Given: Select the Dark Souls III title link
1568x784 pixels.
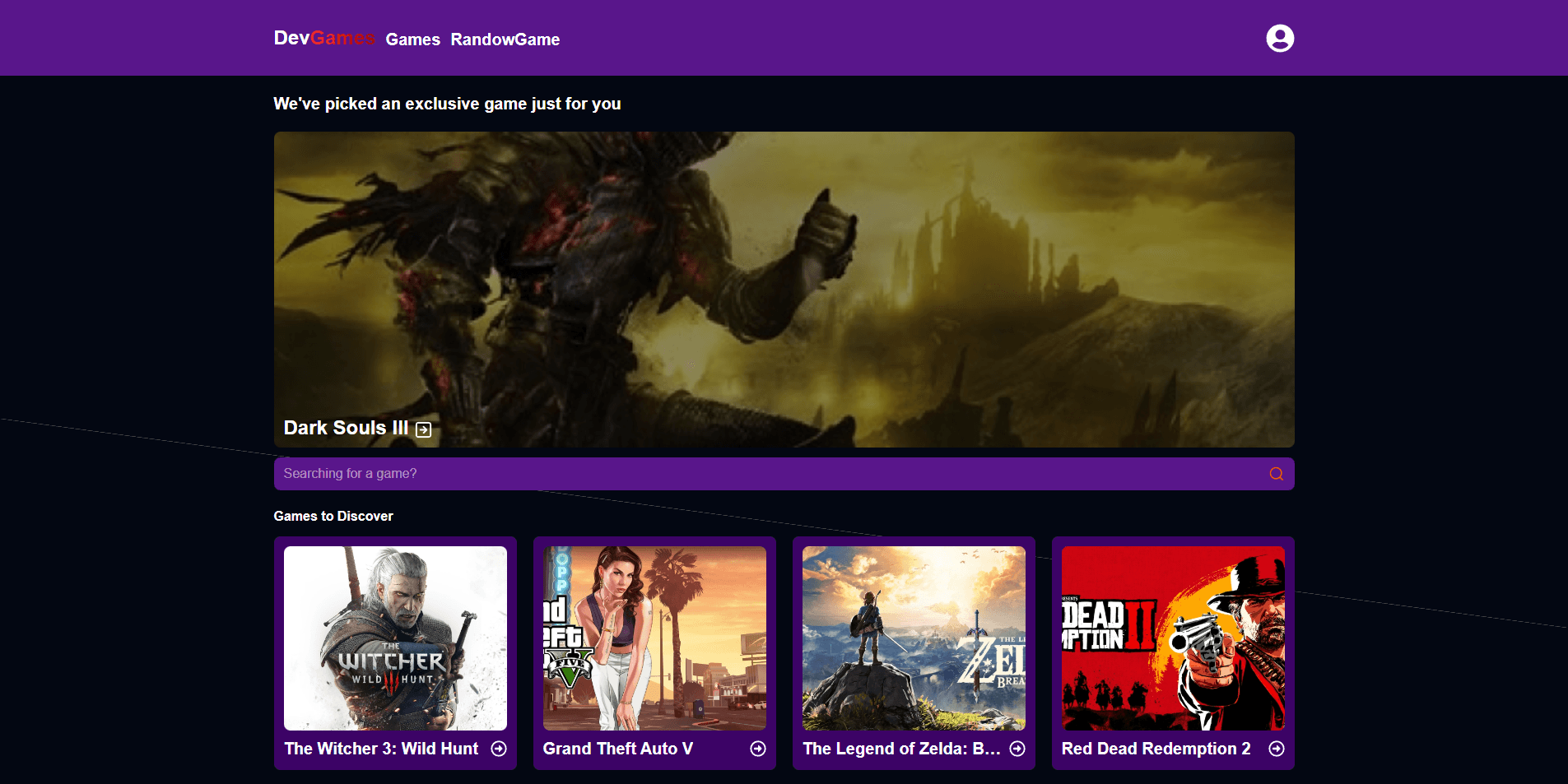Looking at the screenshot, I should (346, 428).
